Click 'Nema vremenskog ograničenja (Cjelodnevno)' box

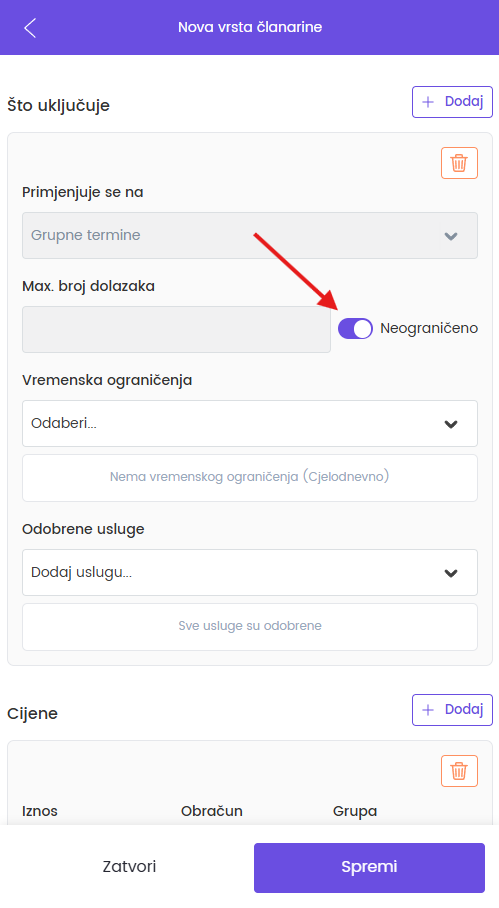(x=250, y=478)
